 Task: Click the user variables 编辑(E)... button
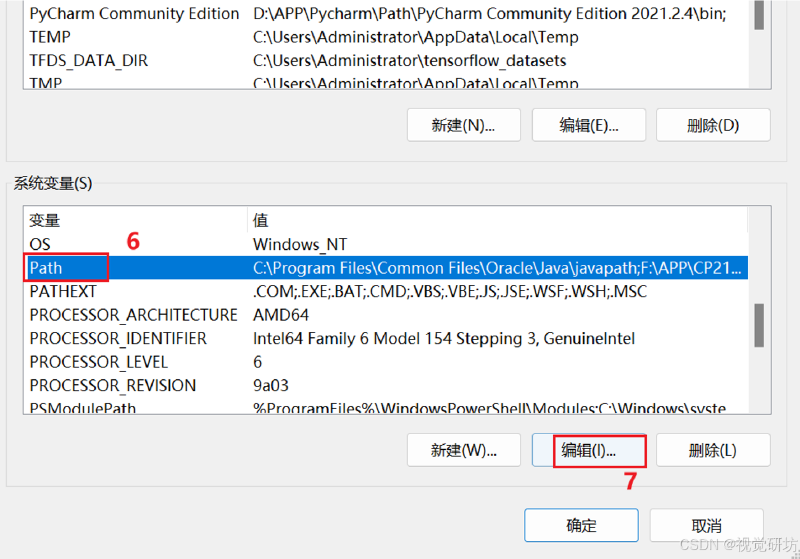(x=589, y=125)
